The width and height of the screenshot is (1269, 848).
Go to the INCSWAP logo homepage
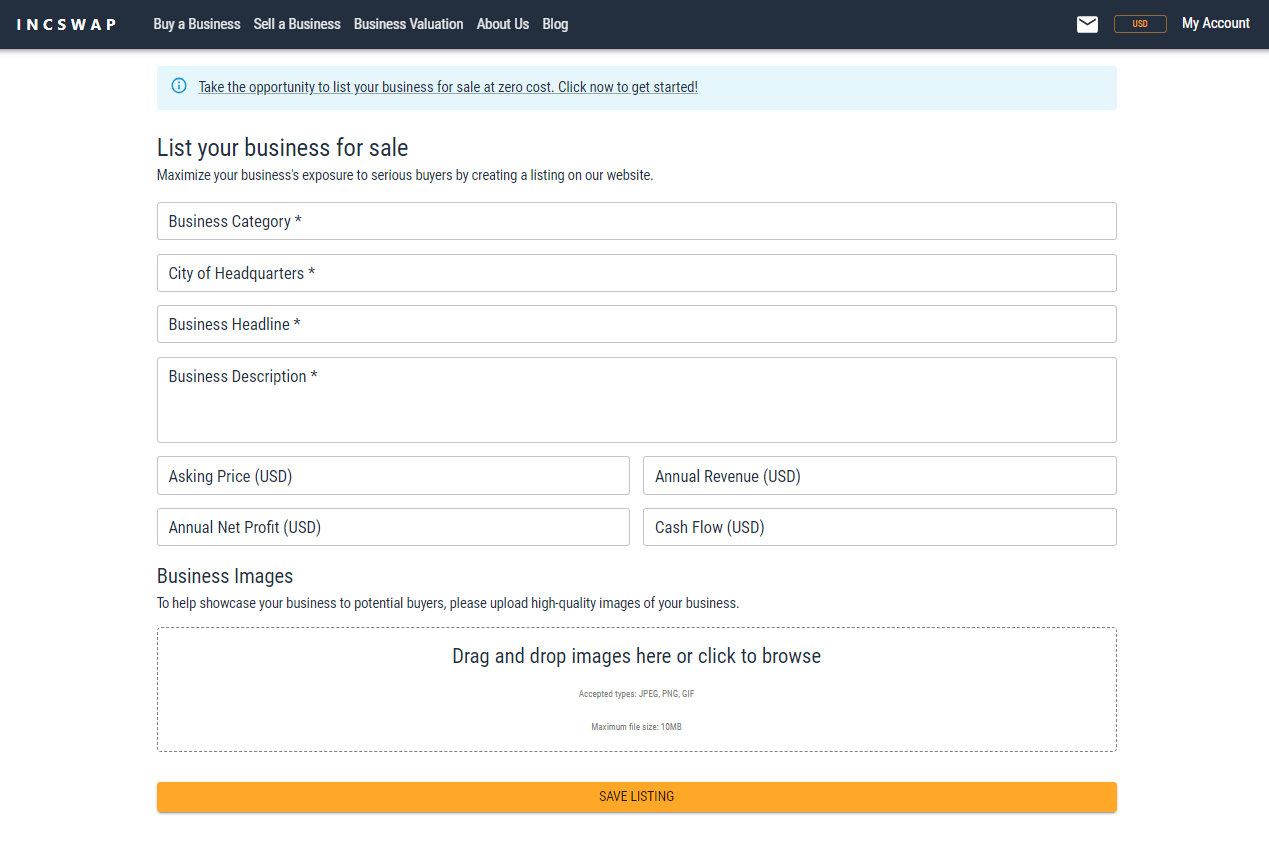(x=67, y=24)
